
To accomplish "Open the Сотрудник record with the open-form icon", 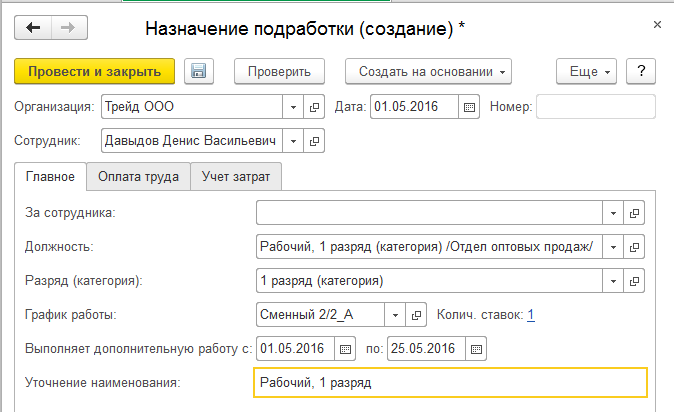I will tap(313, 141).
